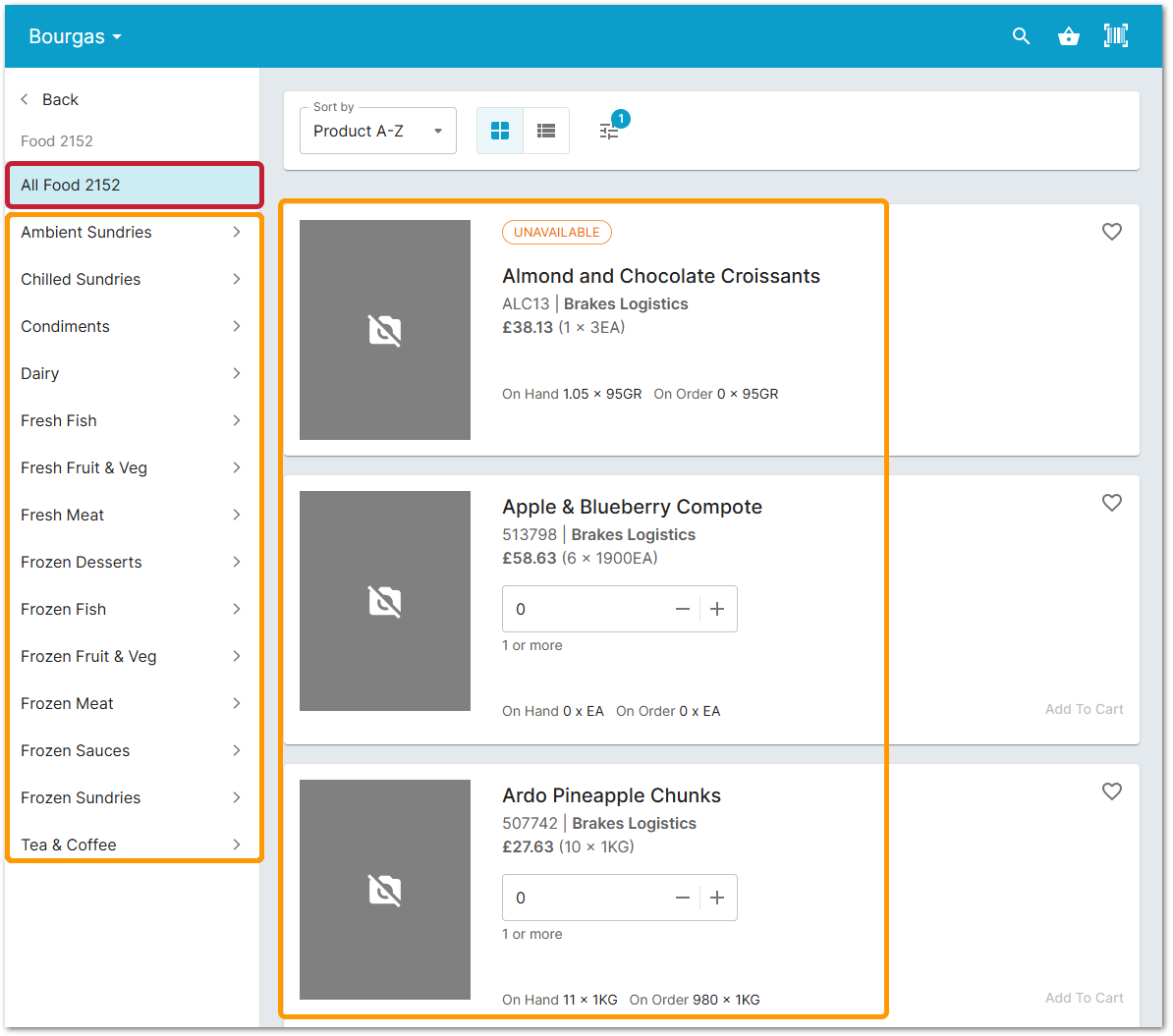The image size is (1173, 1036).
Task: Open the shopping basket icon
Action: (x=1069, y=35)
